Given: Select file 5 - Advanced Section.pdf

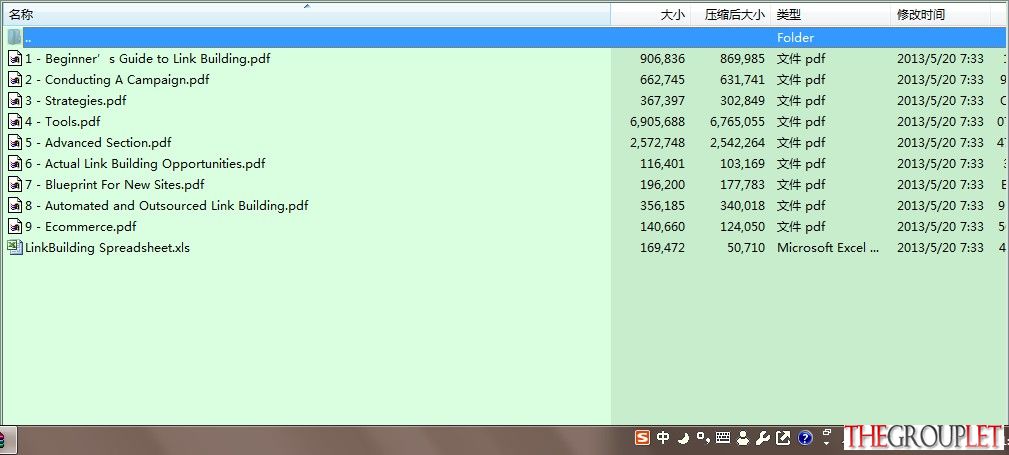Looking at the screenshot, I should click(x=98, y=143).
